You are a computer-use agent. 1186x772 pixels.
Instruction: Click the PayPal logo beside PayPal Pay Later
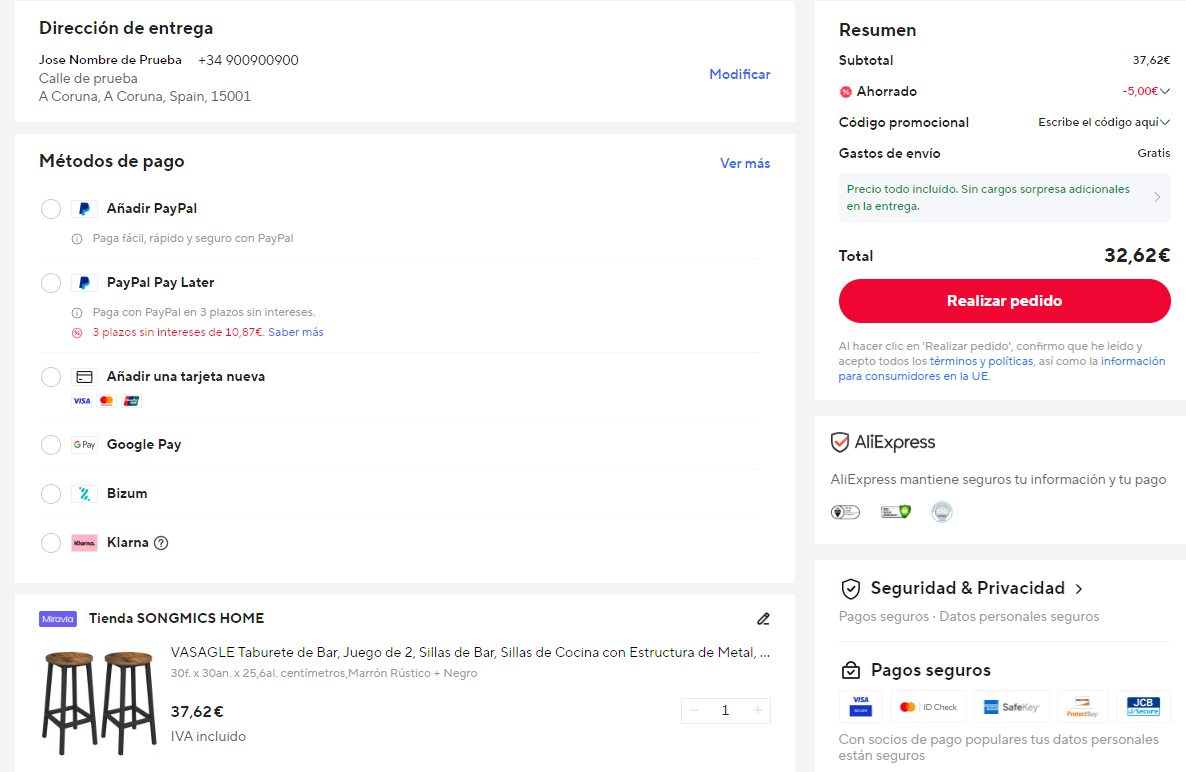point(84,283)
